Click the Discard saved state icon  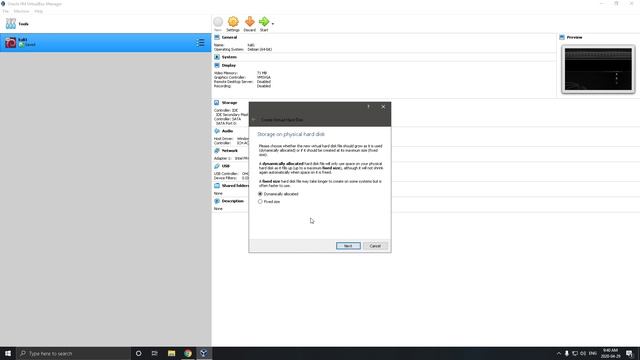pos(249,24)
